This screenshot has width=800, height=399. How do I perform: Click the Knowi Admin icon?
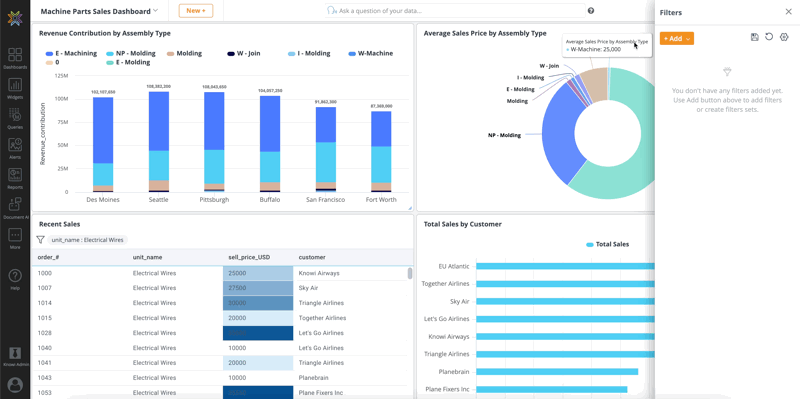tap(15, 353)
